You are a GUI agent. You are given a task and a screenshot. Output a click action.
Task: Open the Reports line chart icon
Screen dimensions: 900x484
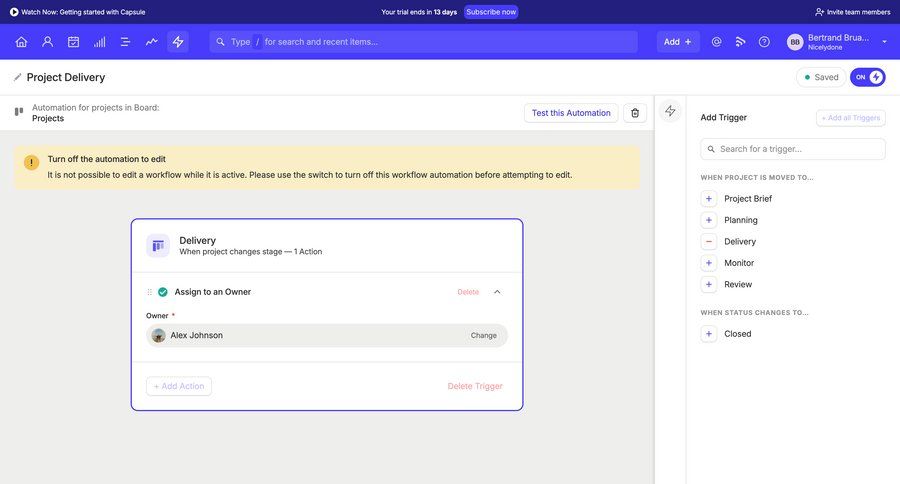point(152,42)
